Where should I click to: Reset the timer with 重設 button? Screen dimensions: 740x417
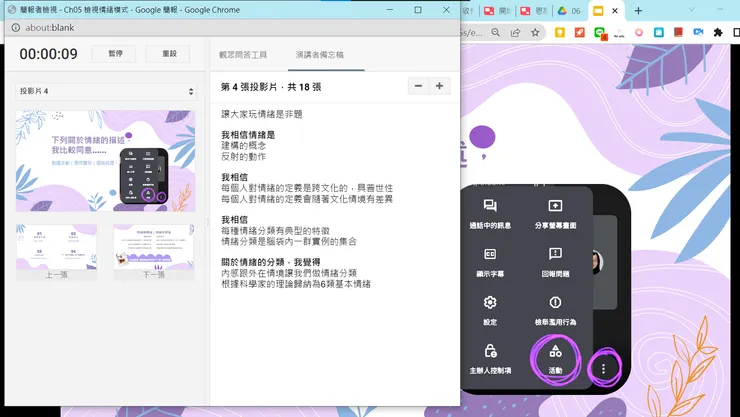(x=169, y=54)
